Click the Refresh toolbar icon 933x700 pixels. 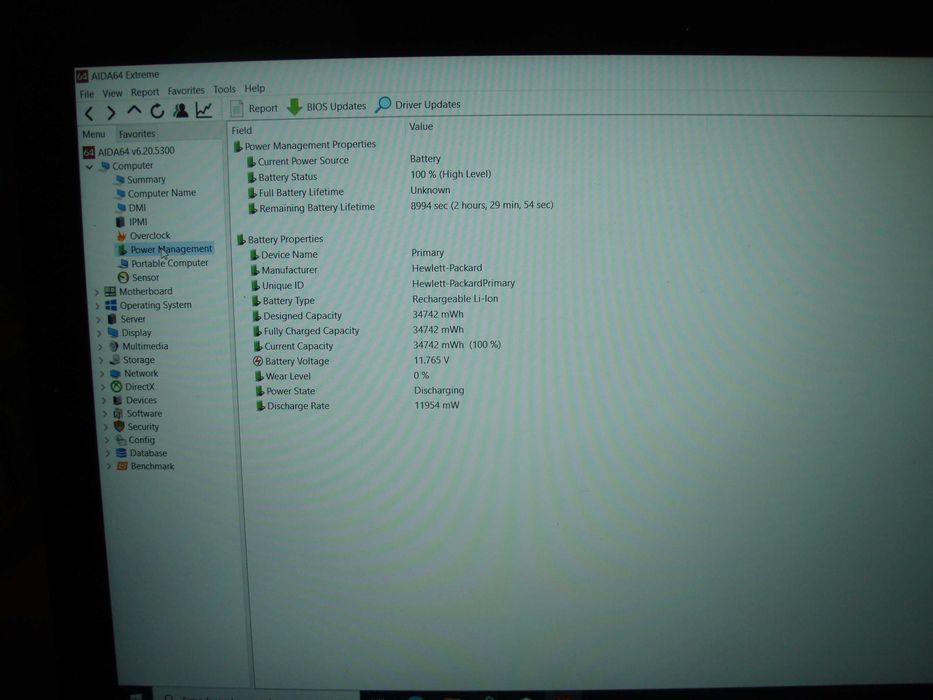[157, 111]
